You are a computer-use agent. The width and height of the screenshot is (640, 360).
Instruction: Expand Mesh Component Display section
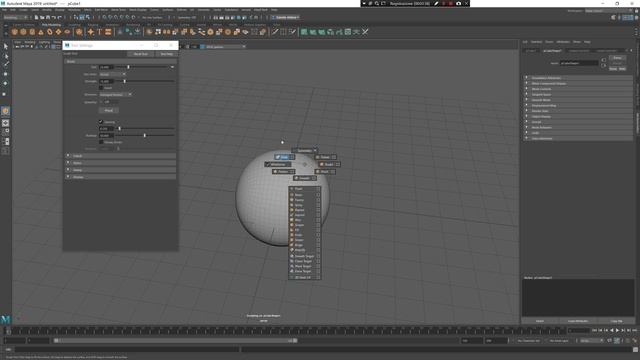[x=578, y=84]
